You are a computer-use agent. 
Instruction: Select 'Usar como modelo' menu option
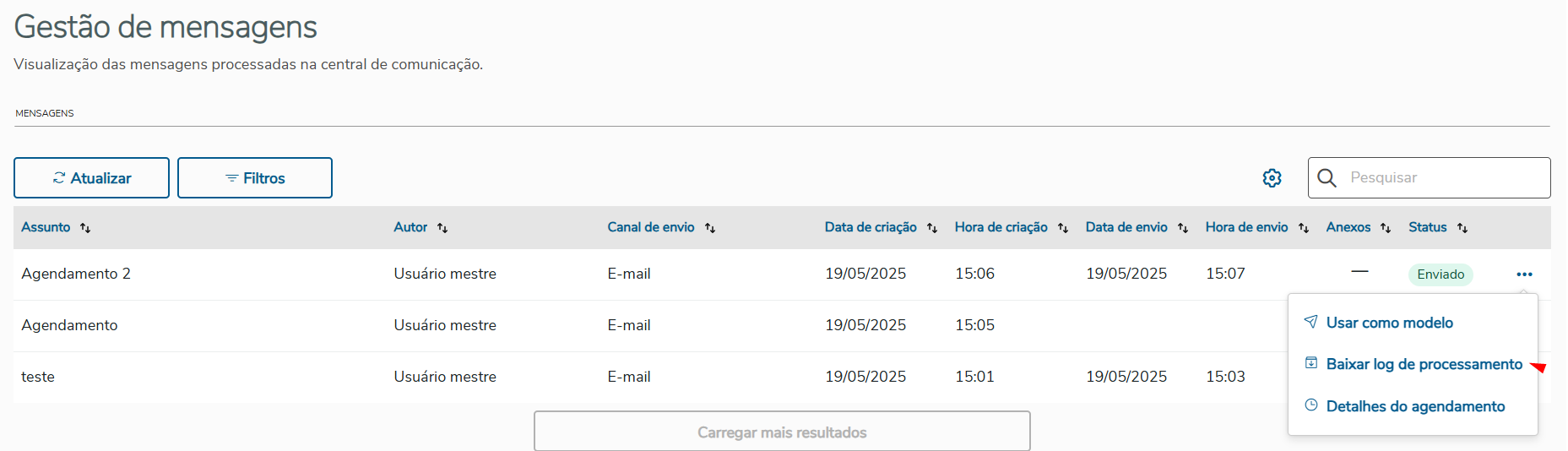pos(1389,323)
